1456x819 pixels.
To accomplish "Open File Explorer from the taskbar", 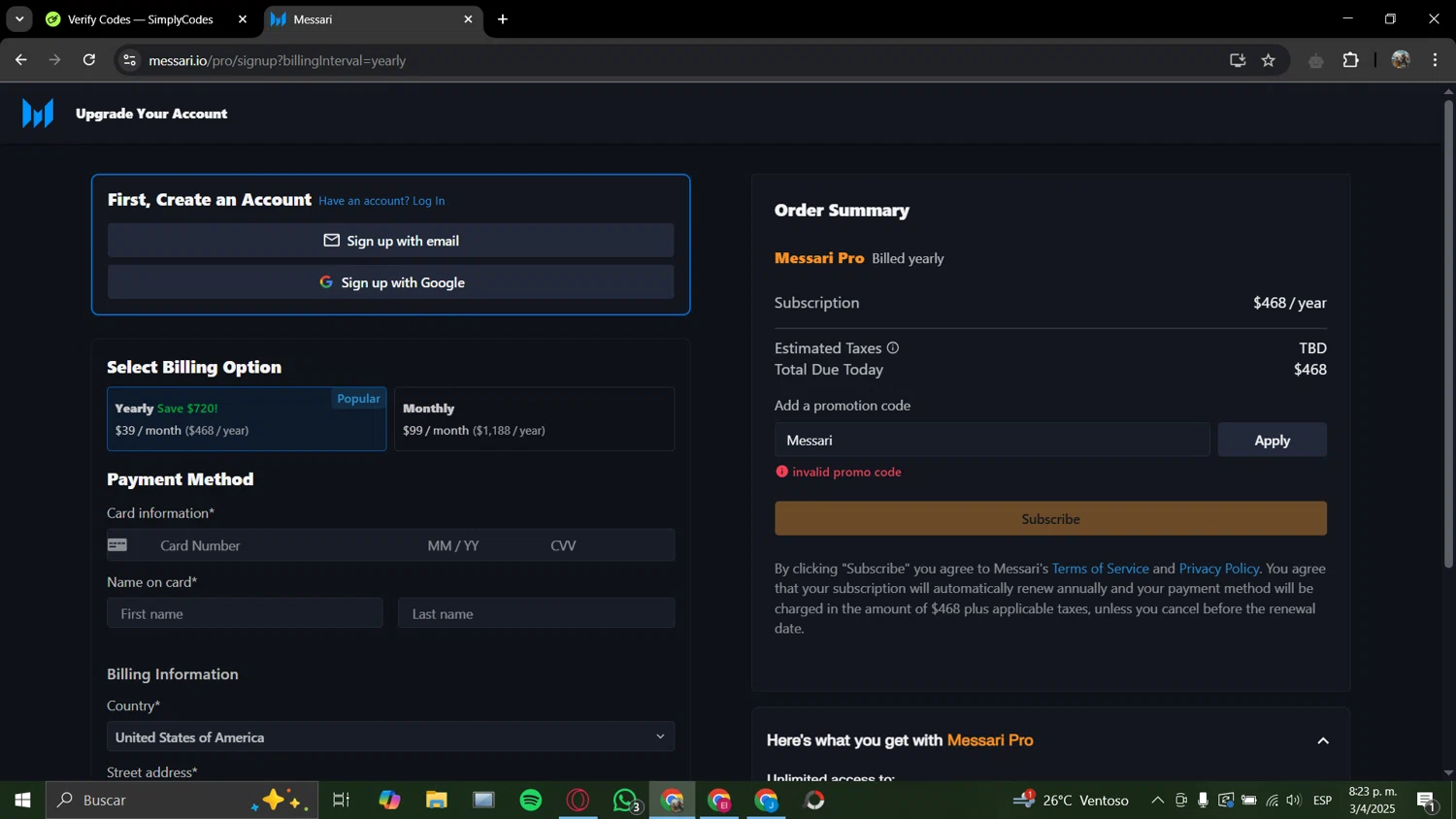I will [x=437, y=801].
